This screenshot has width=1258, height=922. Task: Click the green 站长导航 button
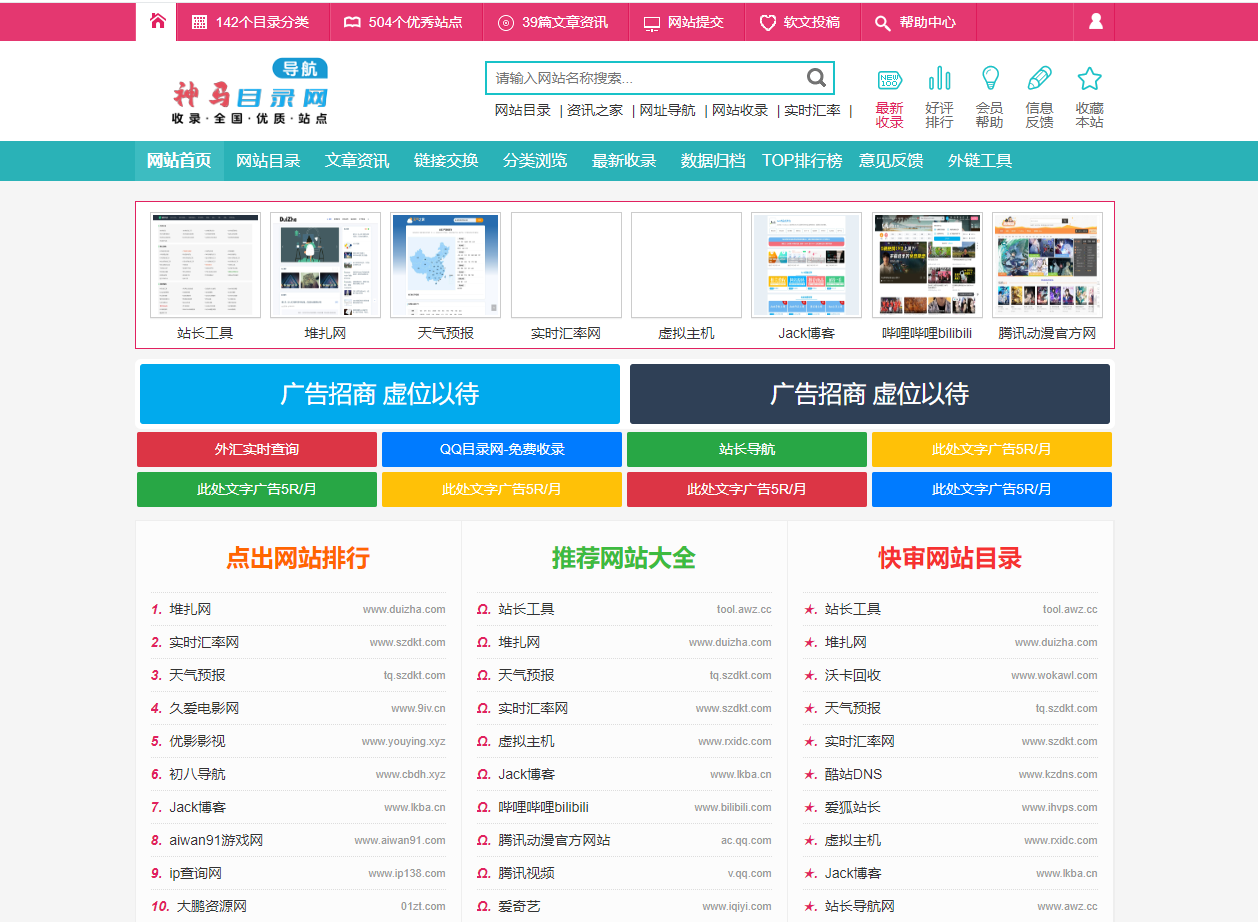(x=747, y=450)
